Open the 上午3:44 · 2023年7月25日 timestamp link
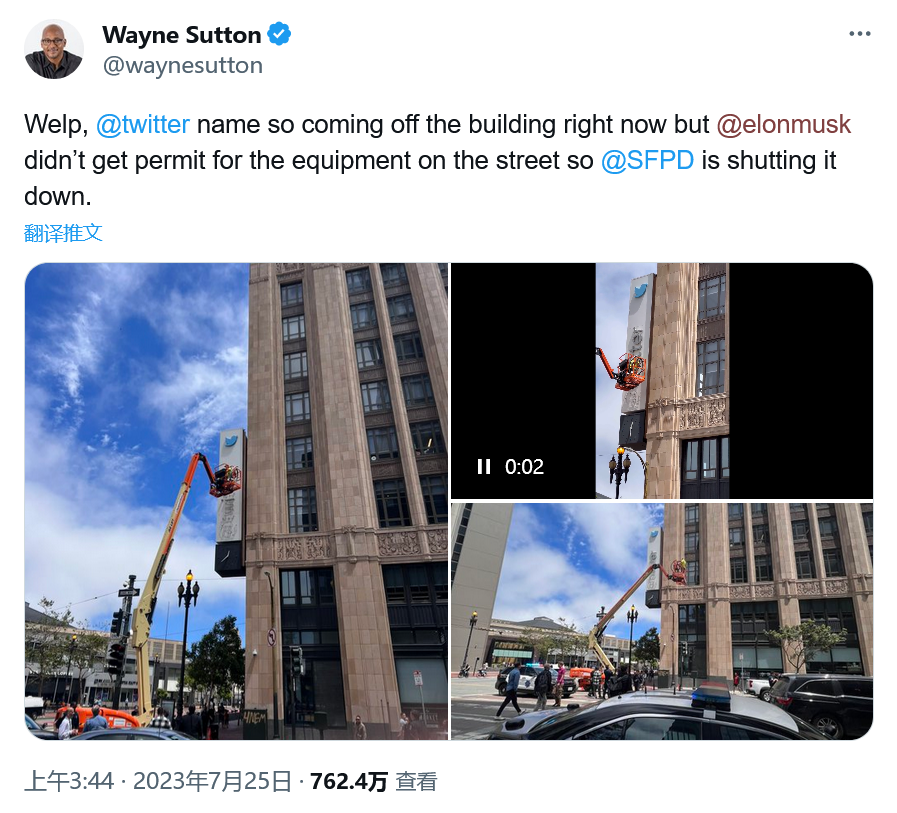 pos(158,781)
